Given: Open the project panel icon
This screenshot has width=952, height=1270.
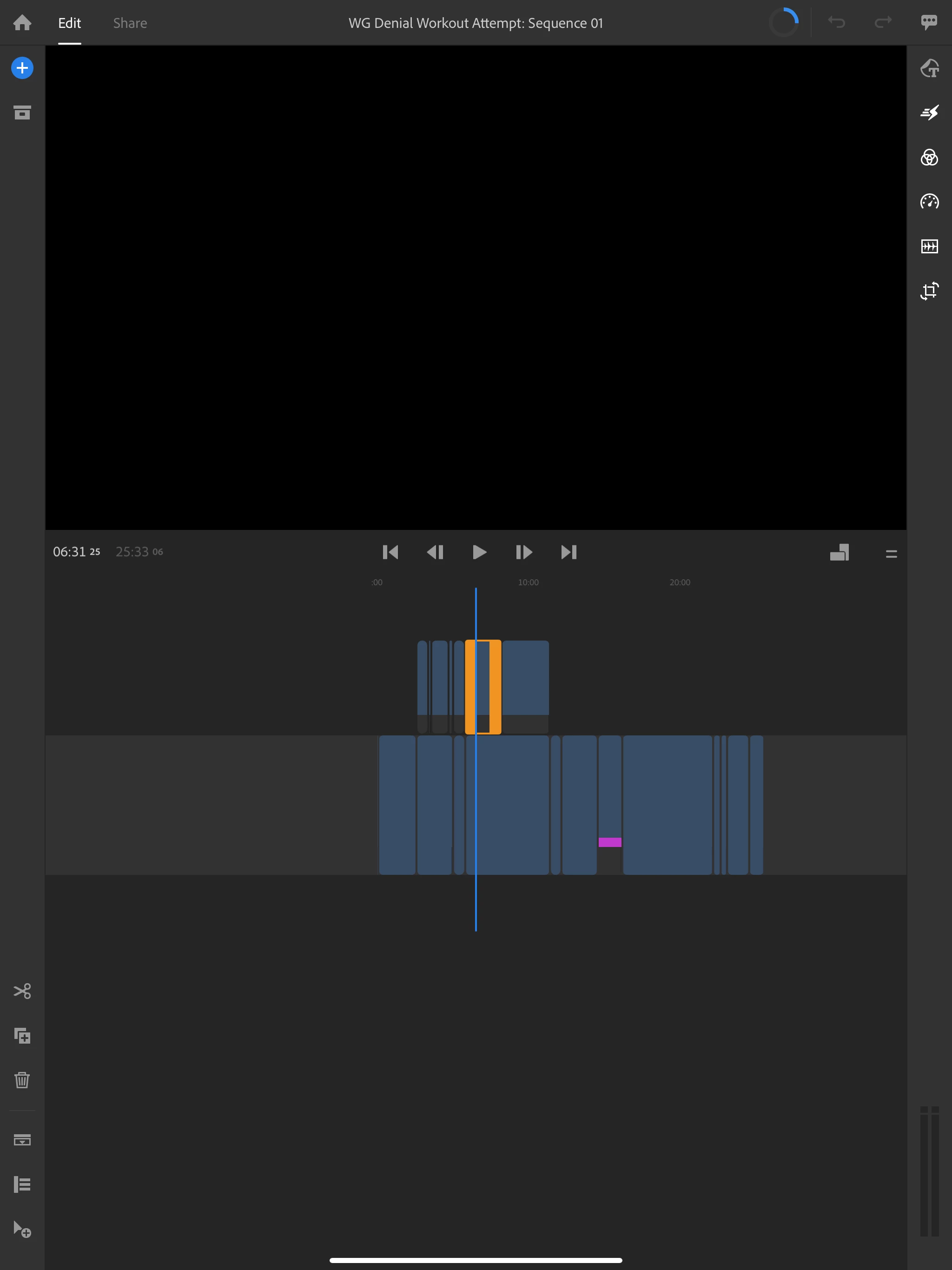Looking at the screenshot, I should click(22, 112).
